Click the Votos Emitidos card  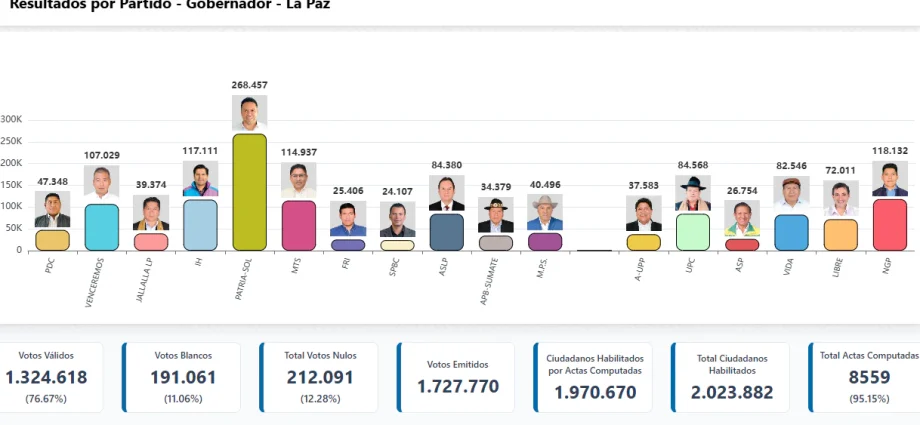456,377
